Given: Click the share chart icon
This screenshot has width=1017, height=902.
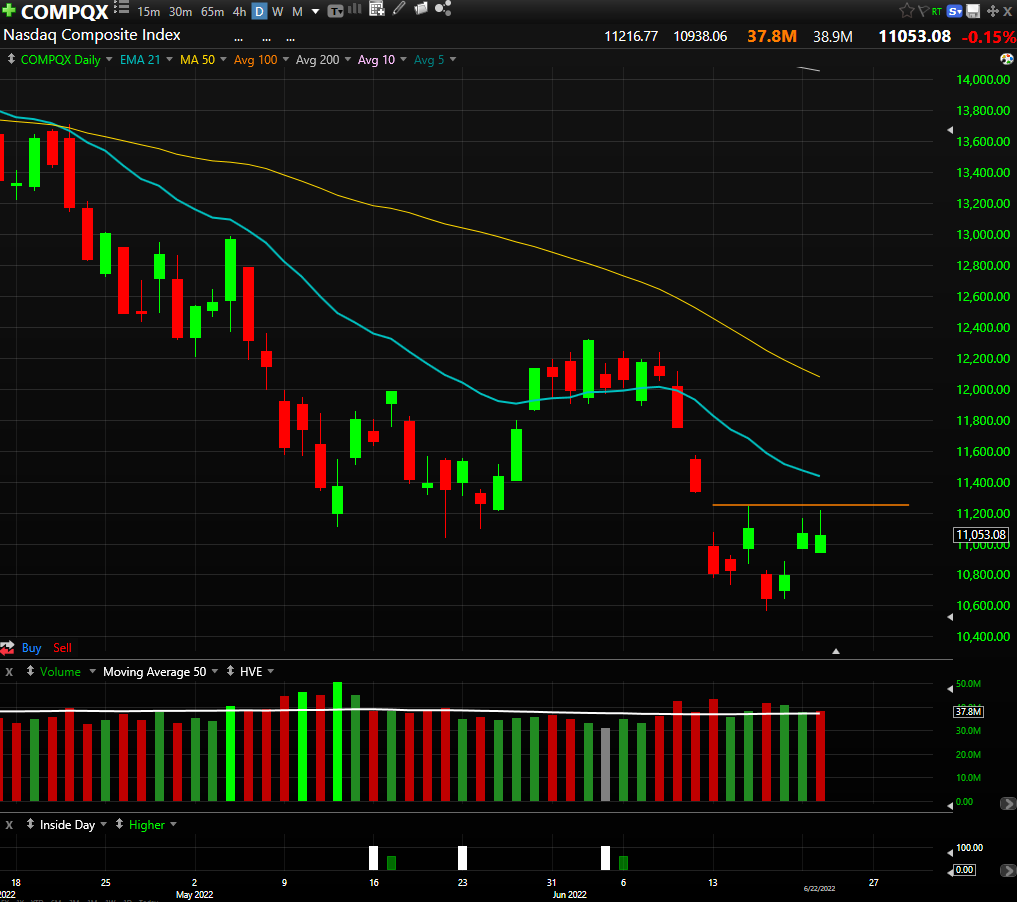Looking at the screenshot, I should (443, 8).
